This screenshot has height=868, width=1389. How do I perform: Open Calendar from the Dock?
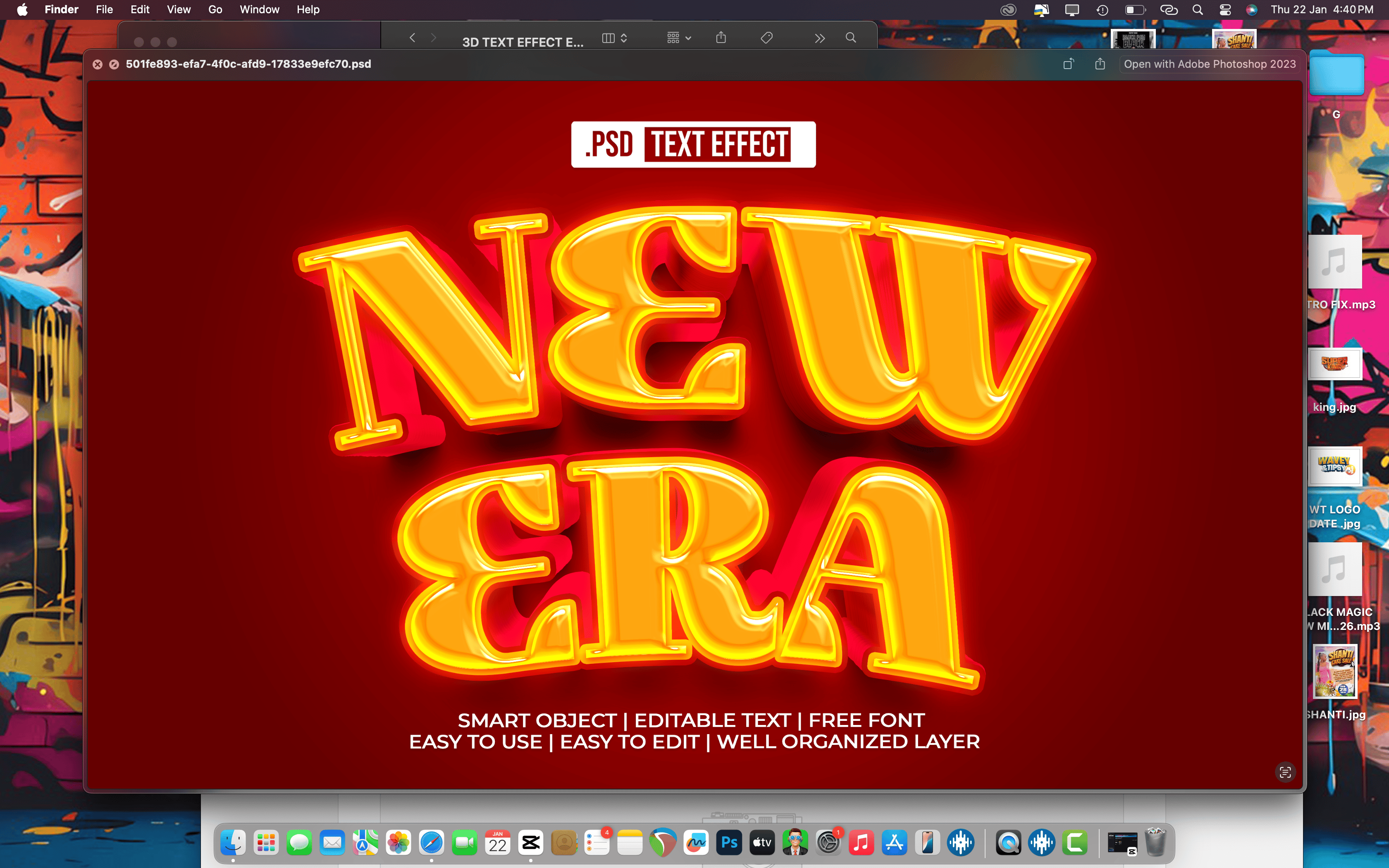498,842
